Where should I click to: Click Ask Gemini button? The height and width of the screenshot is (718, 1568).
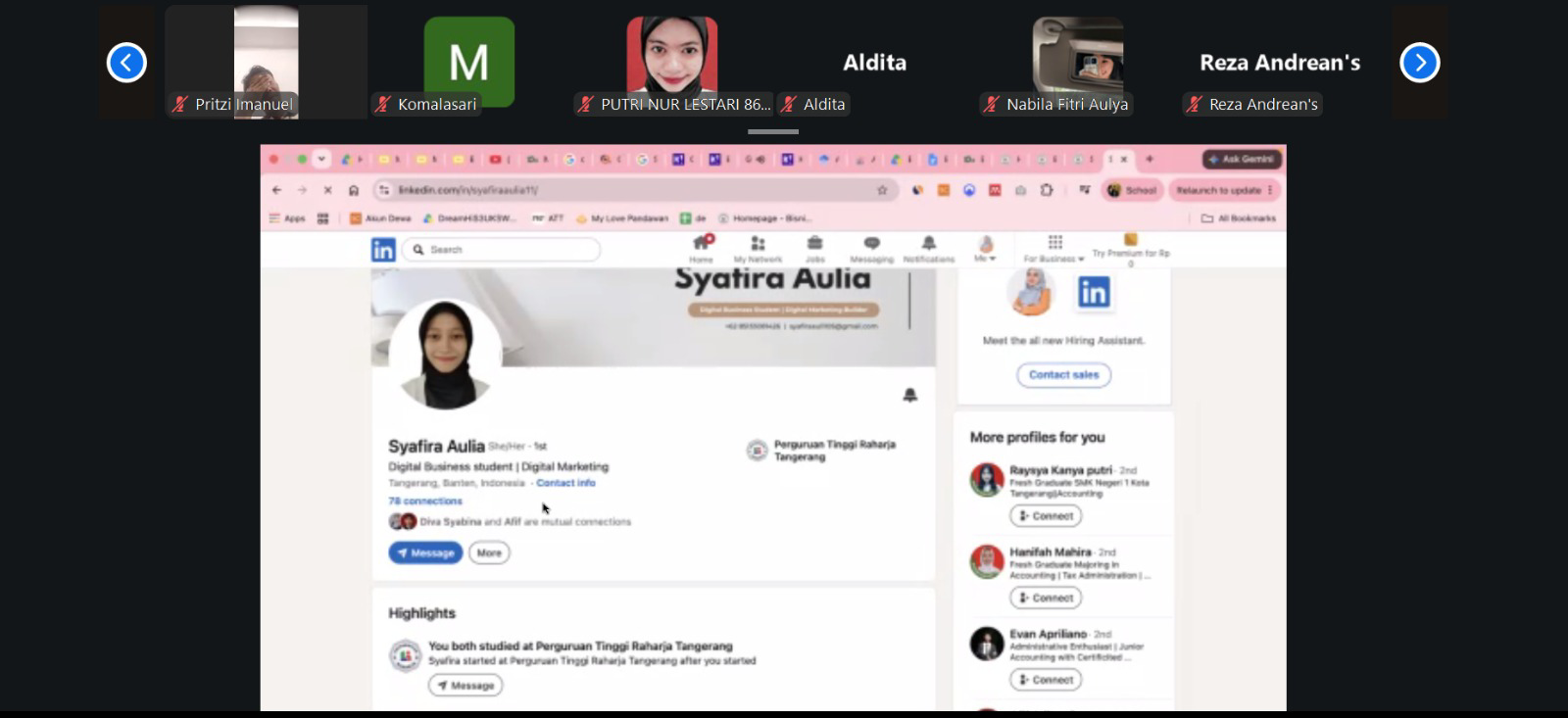tap(1243, 159)
